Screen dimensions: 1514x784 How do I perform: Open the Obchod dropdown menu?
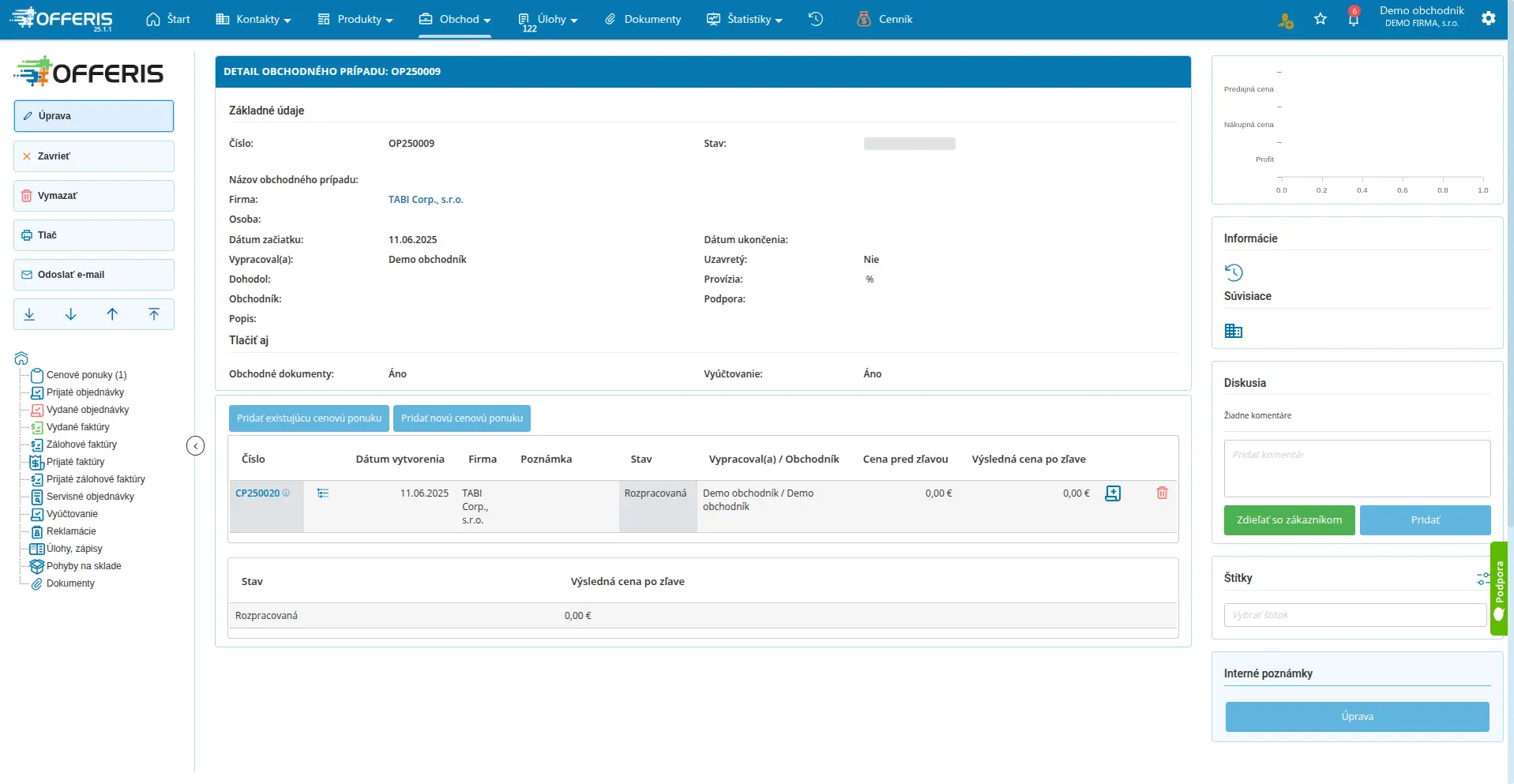click(455, 19)
